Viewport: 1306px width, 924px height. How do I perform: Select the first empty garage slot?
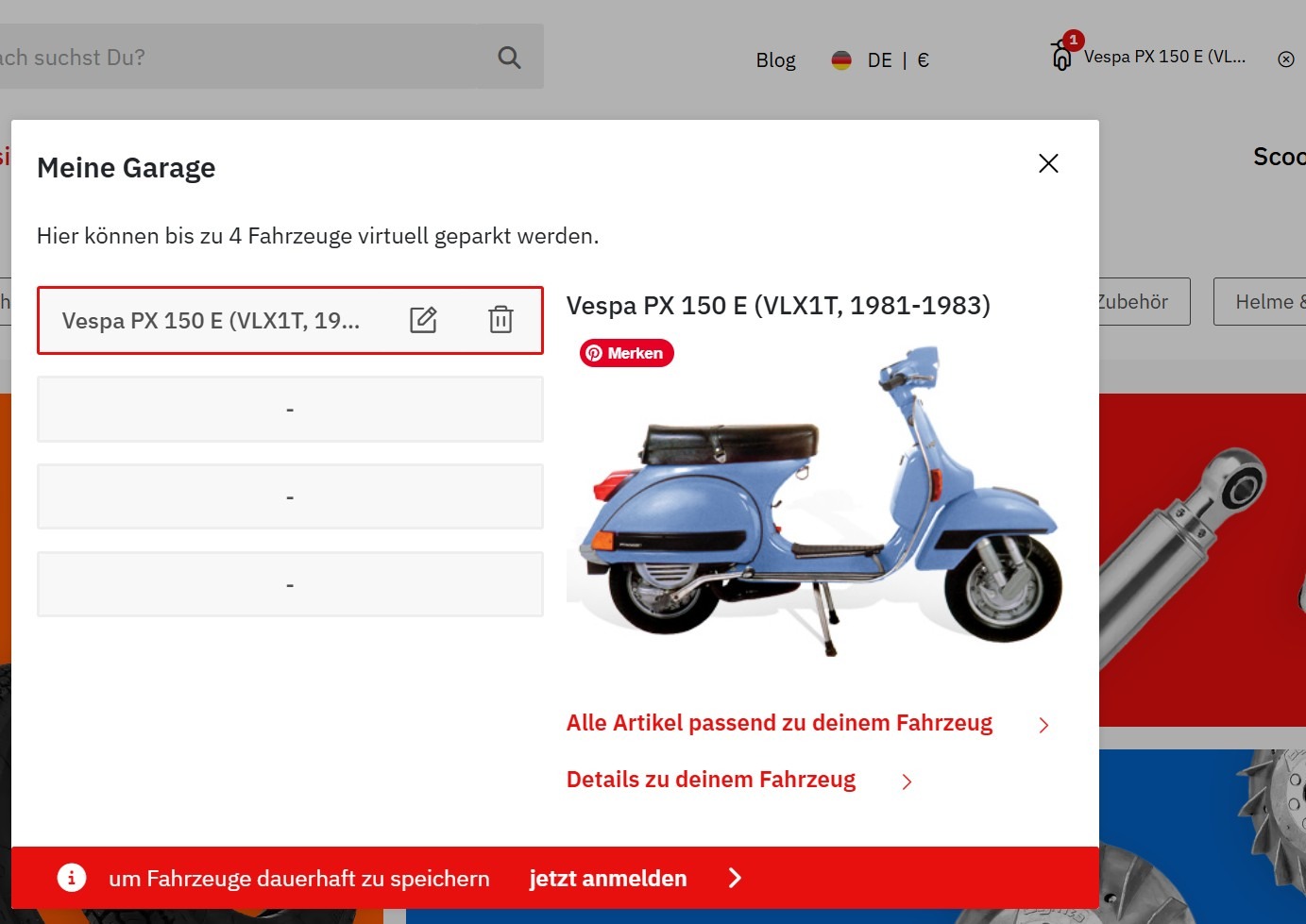290,410
